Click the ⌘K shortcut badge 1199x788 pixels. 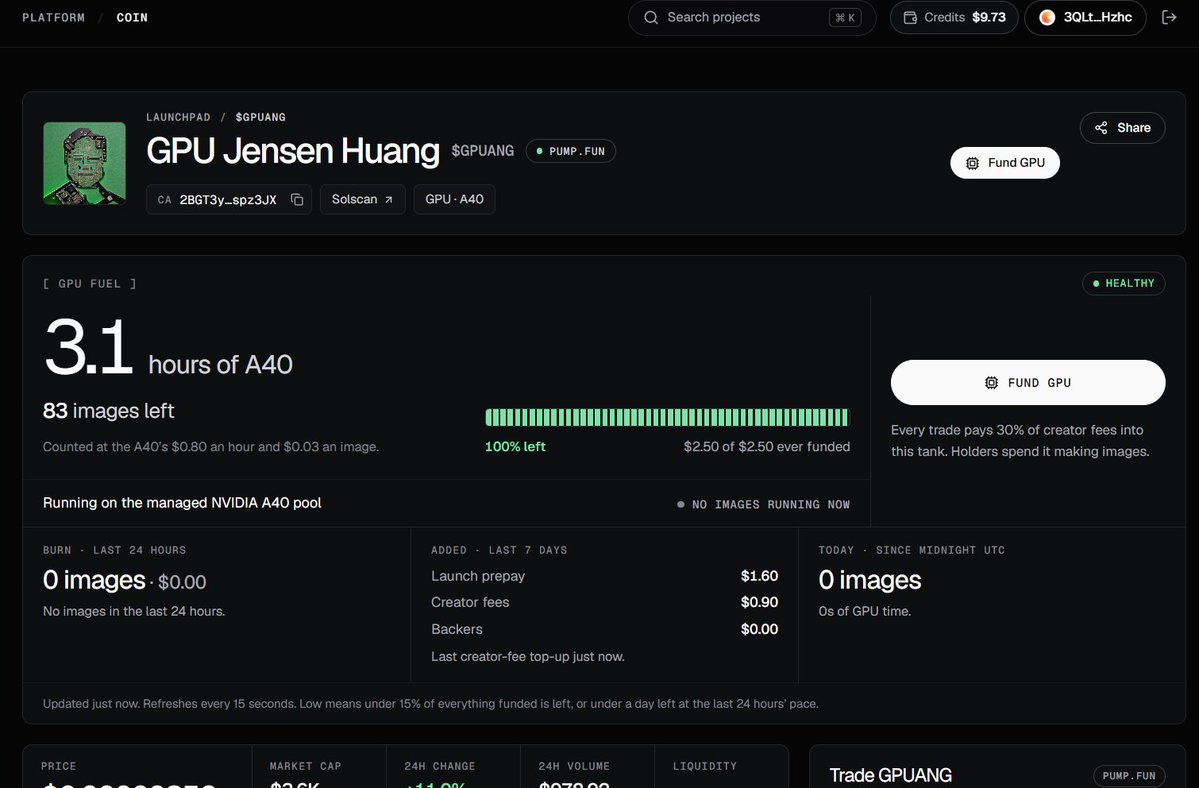point(845,18)
